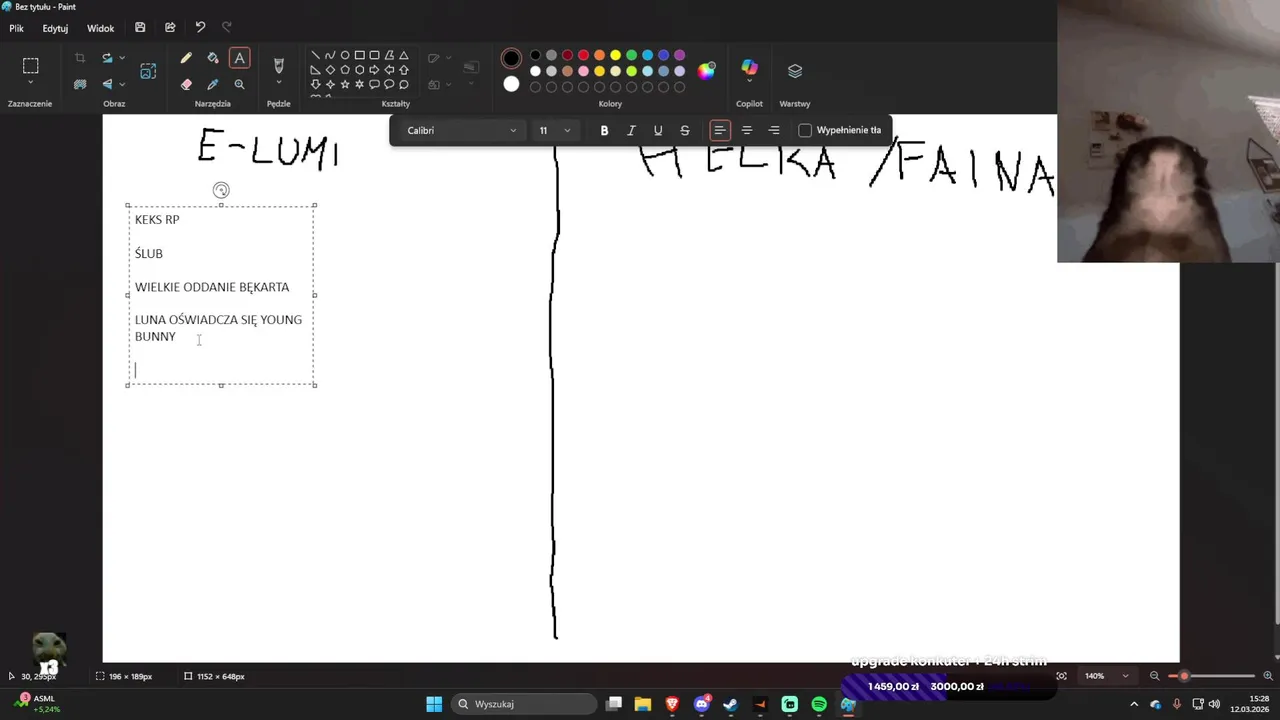
Task: Choose the five-point star shape
Action: pos(345,84)
